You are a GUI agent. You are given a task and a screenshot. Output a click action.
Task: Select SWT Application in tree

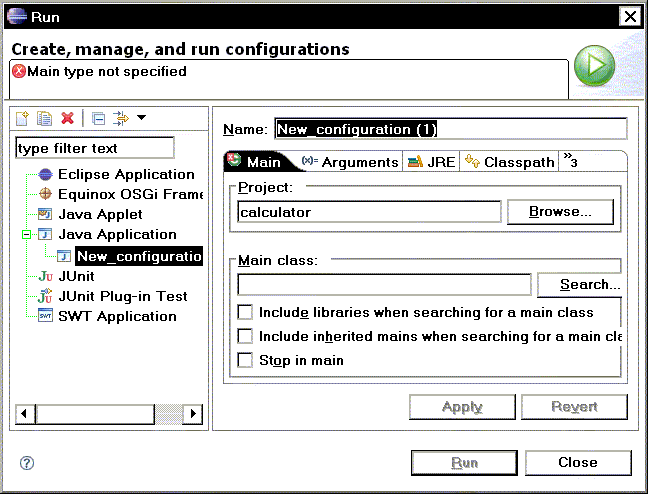point(117,316)
